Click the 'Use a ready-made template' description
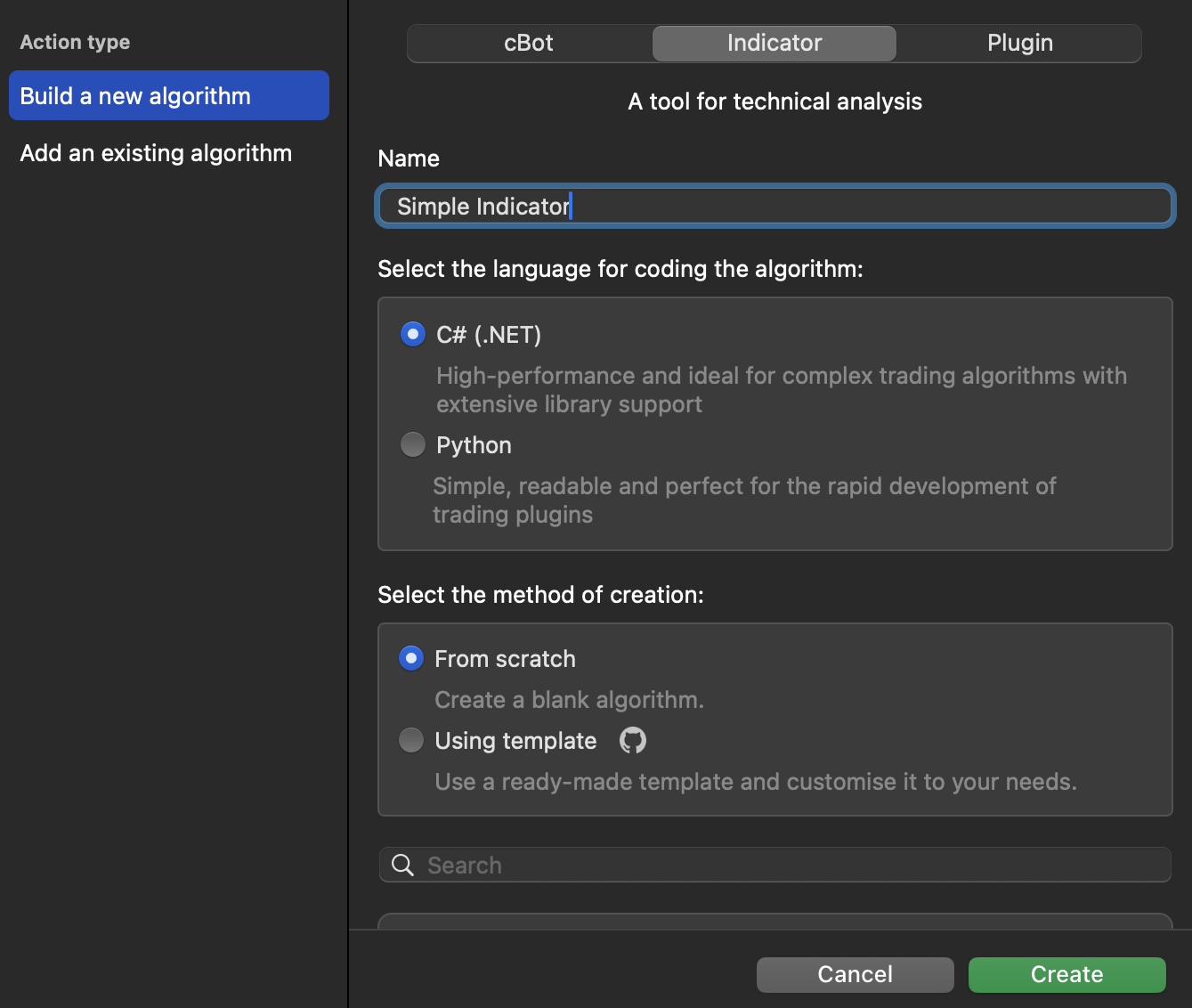 tap(755, 782)
